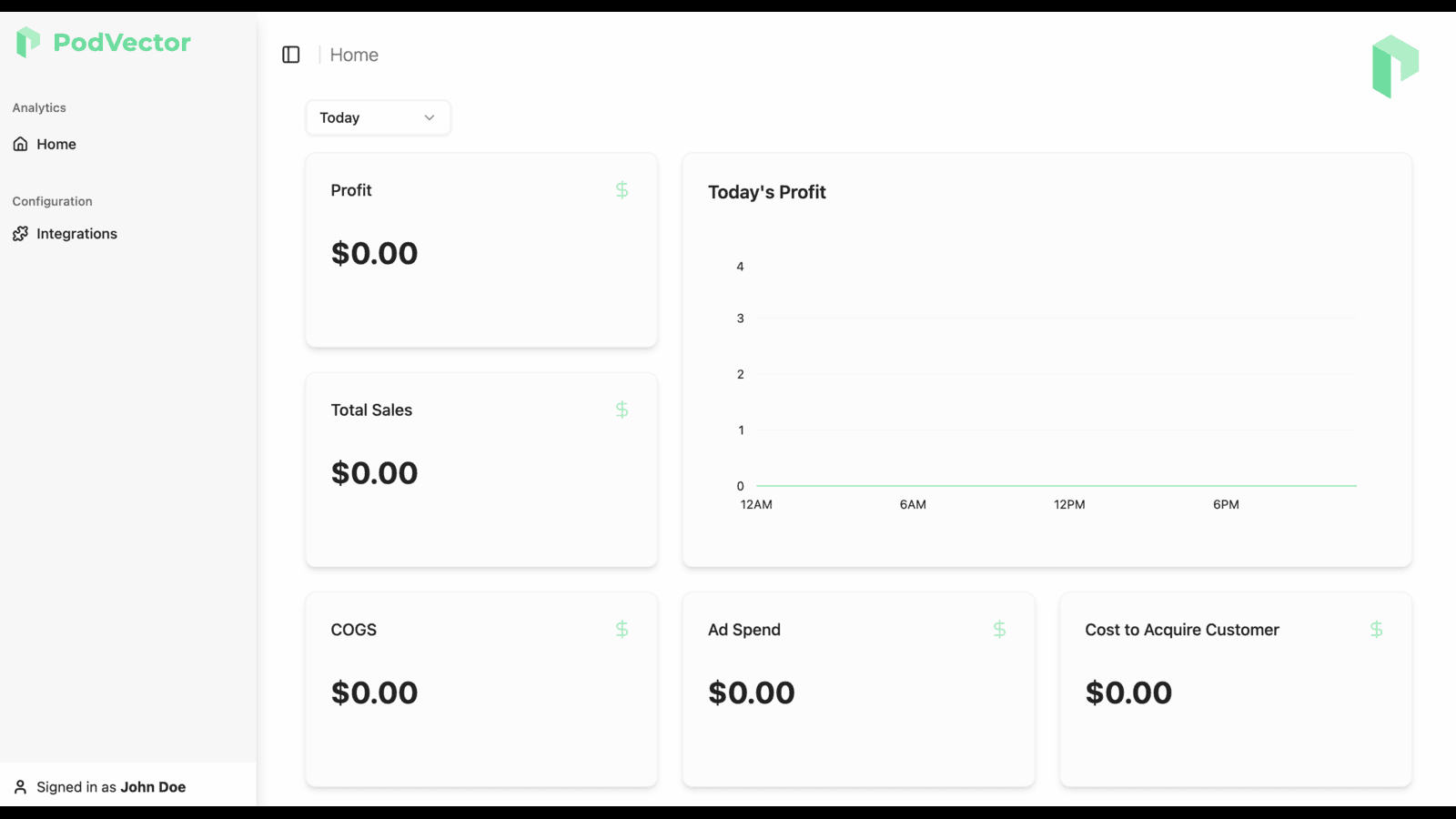1456x819 pixels.
Task: Click the green logo at top right
Action: tap(1395, 66)
